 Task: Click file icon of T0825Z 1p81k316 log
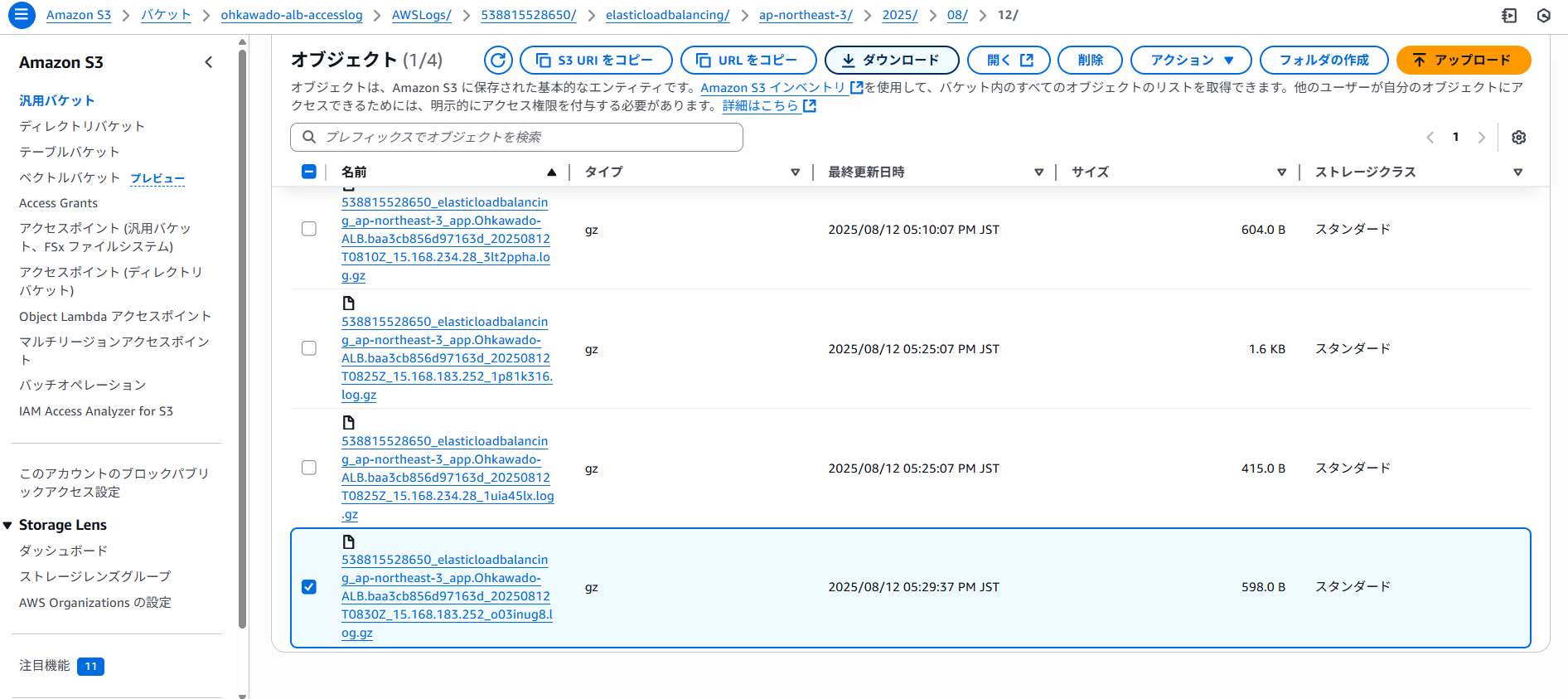coord(348,303)
